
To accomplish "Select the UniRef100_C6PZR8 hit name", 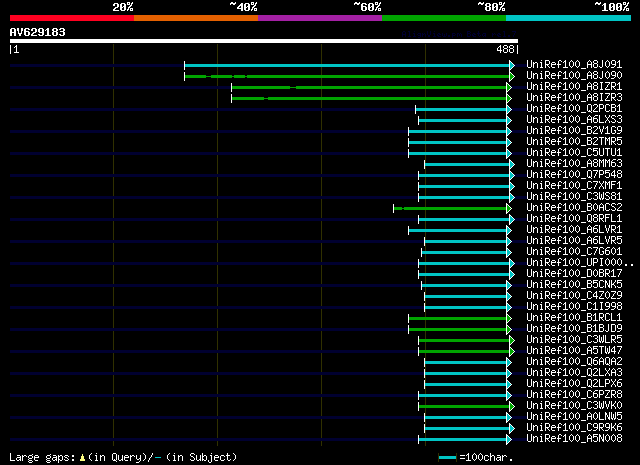I will point(574,394).
